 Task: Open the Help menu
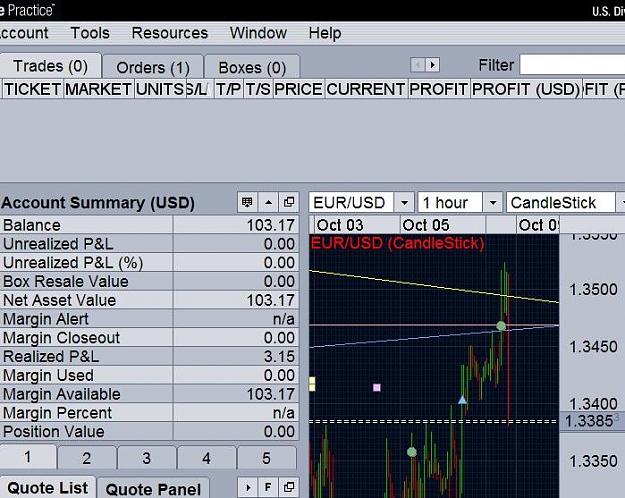pyautogui.click(x=325, y=33)
